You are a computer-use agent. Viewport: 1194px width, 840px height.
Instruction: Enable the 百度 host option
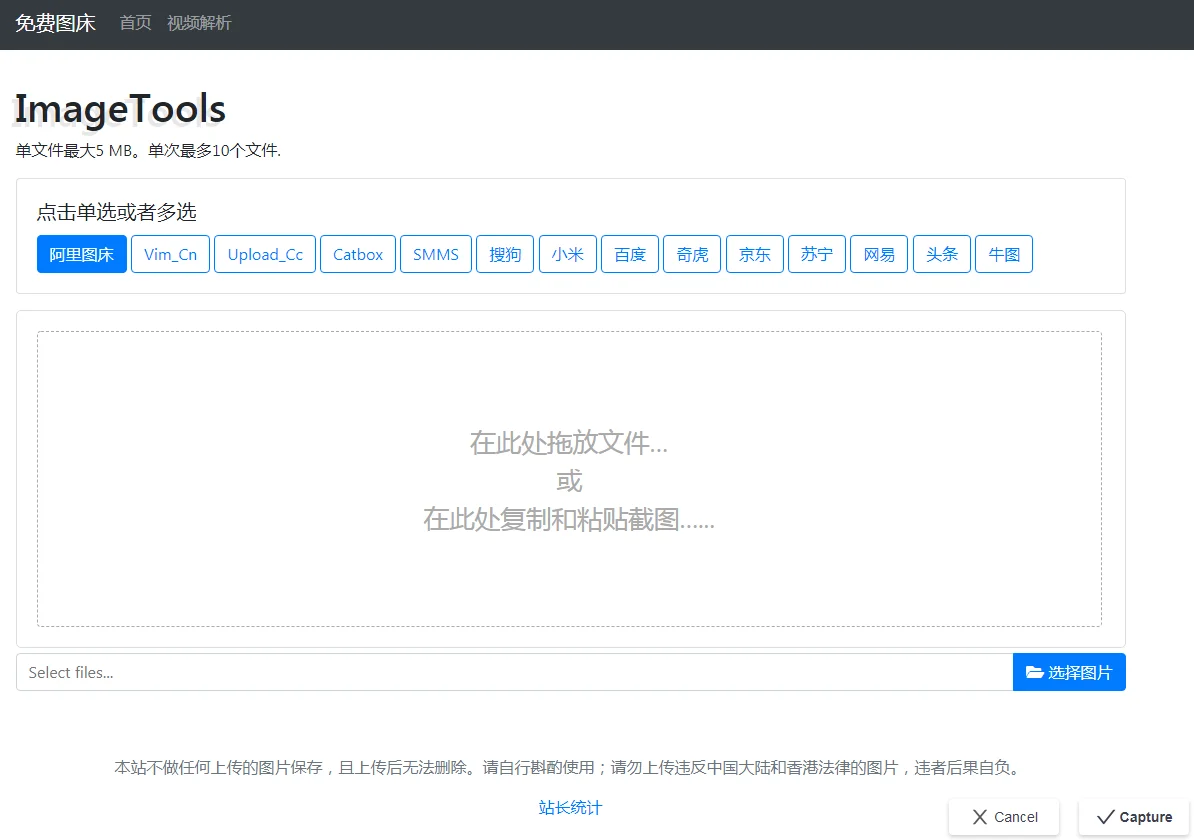630,254
